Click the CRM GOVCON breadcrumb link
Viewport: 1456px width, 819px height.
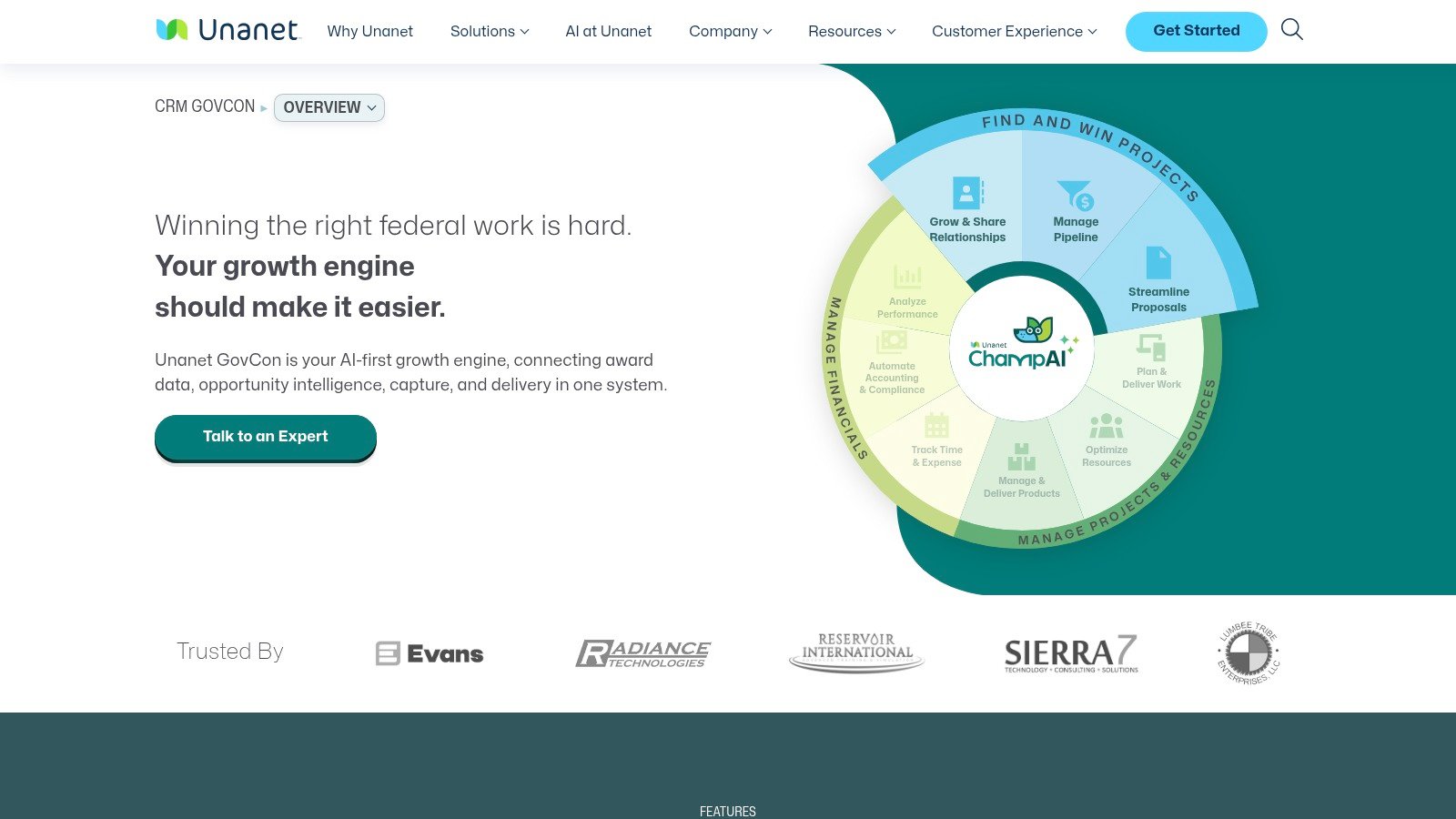pyautogui.click(x=205, y=106)
